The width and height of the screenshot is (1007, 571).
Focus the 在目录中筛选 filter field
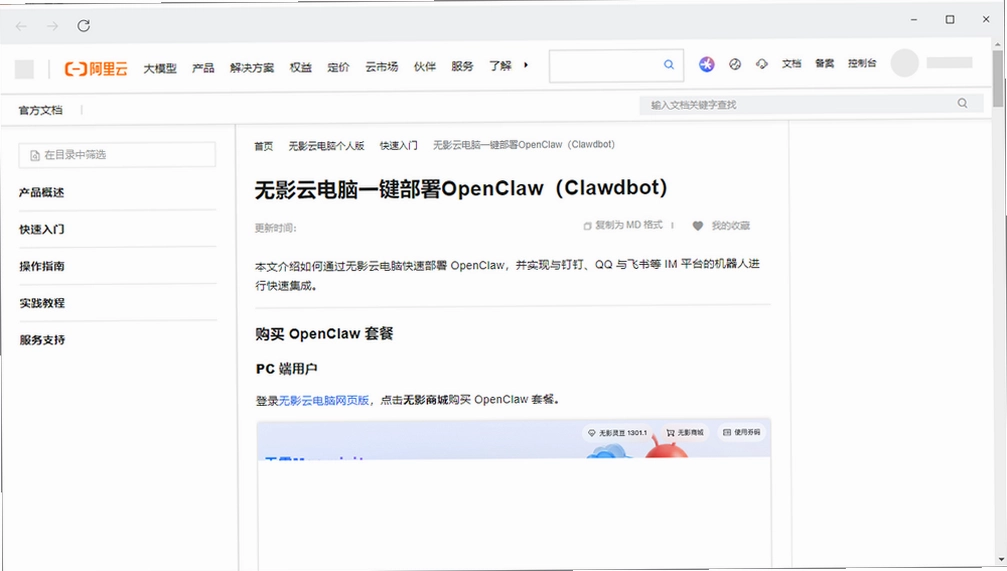[118, 155]
